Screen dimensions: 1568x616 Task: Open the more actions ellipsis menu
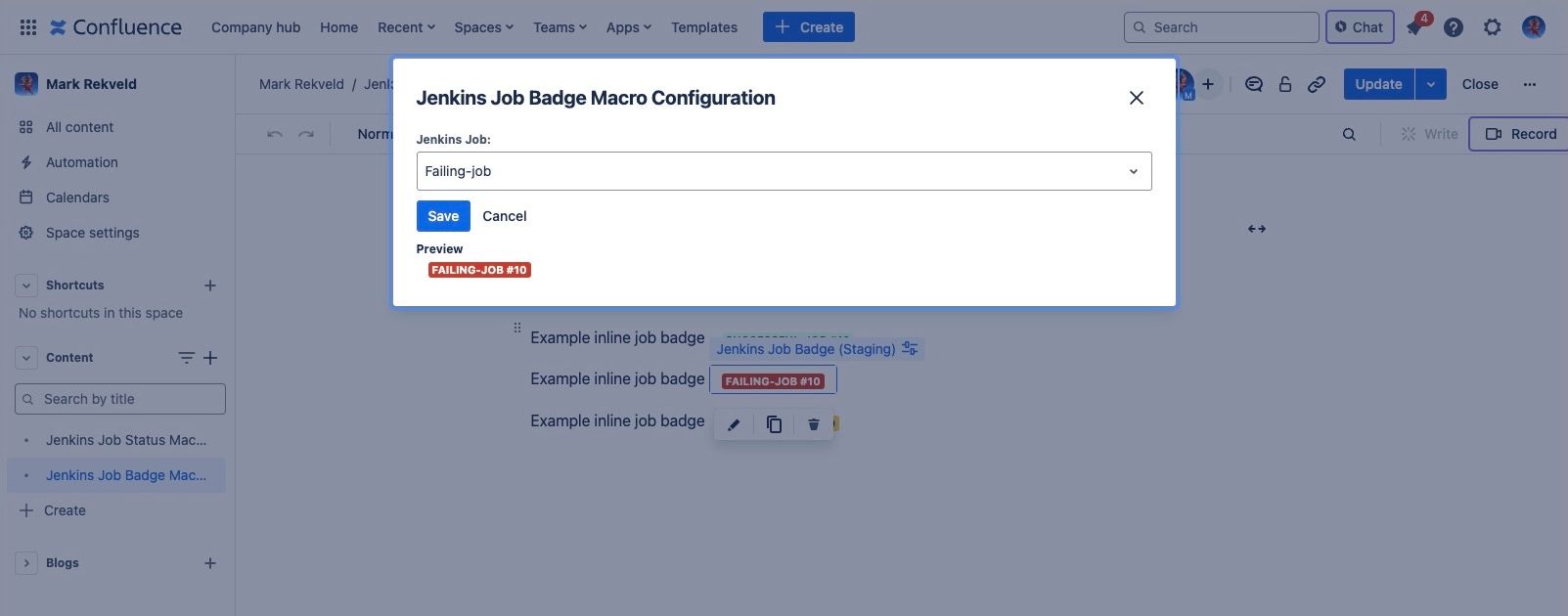pos(1530,84)
